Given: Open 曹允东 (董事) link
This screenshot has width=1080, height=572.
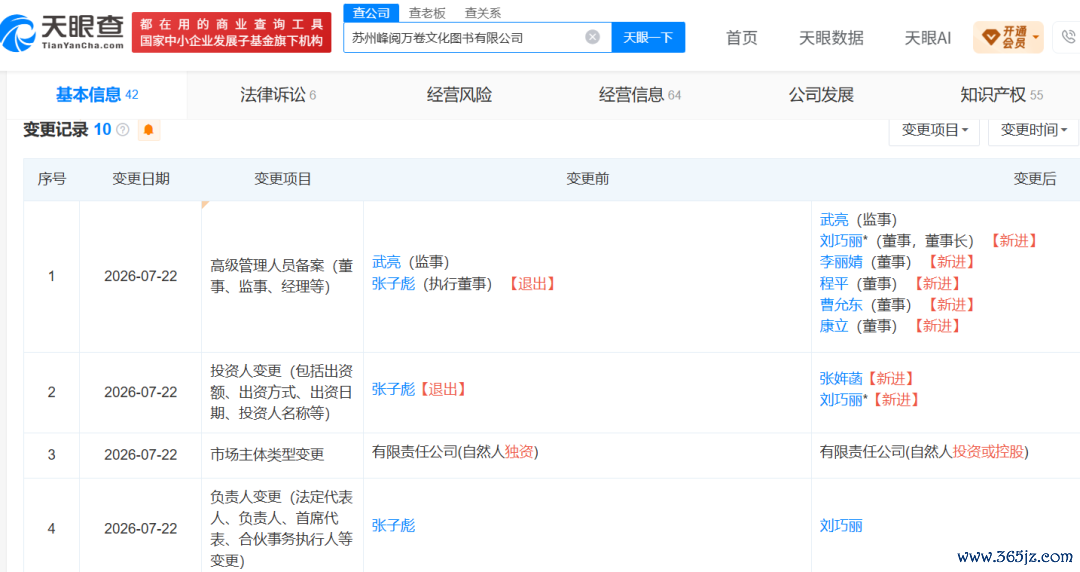Looking at the screenshot, I should (841, 305).
